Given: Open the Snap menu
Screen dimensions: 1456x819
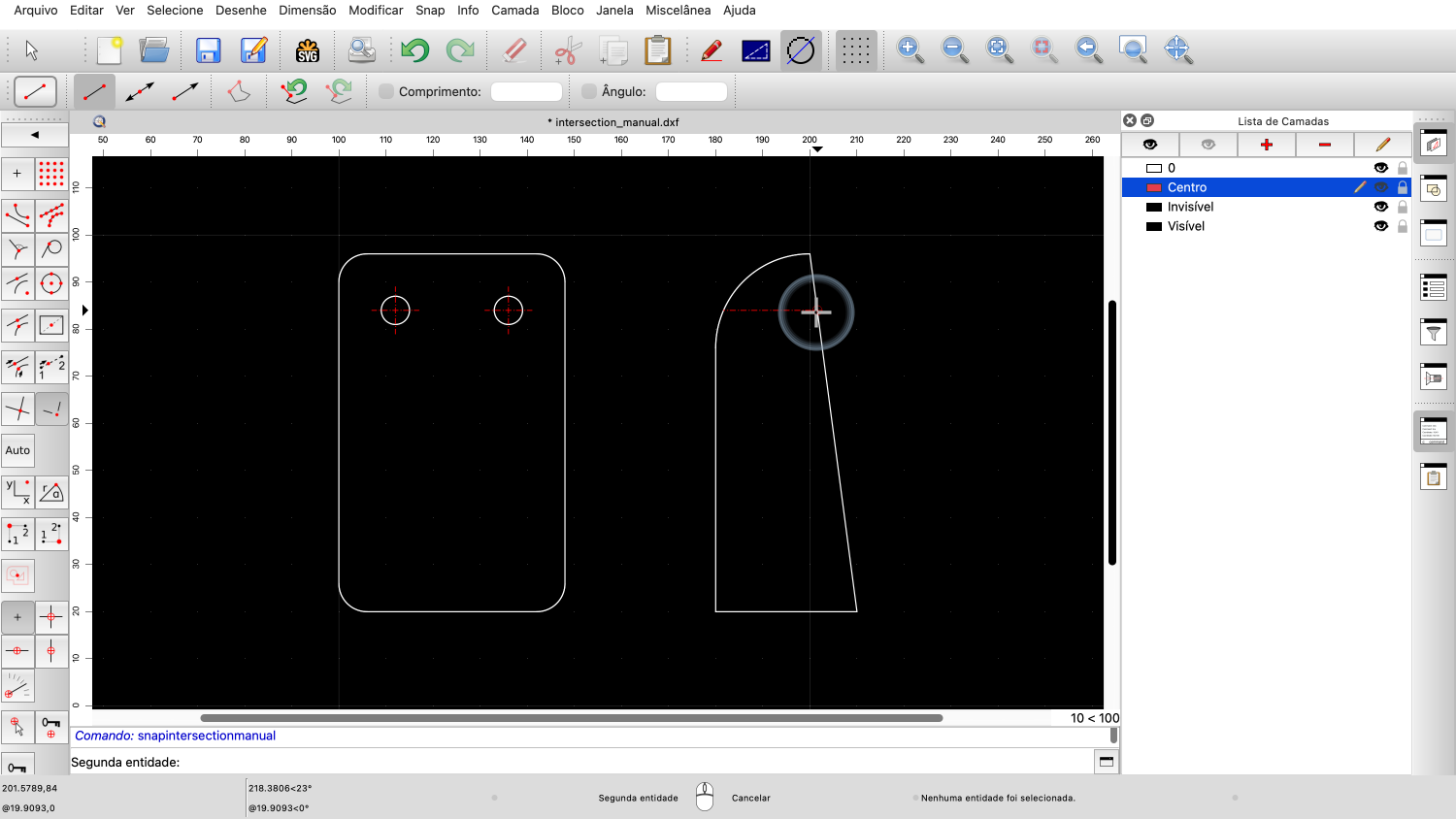Looking at the screenshot, I should (x=430, y=10).
